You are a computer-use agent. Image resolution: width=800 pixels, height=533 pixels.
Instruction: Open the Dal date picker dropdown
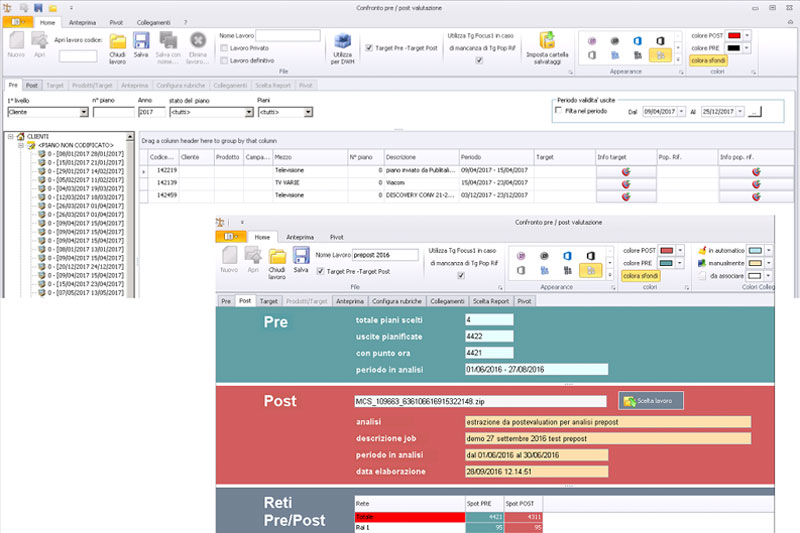pyautogui.click(x=681, y=112)
